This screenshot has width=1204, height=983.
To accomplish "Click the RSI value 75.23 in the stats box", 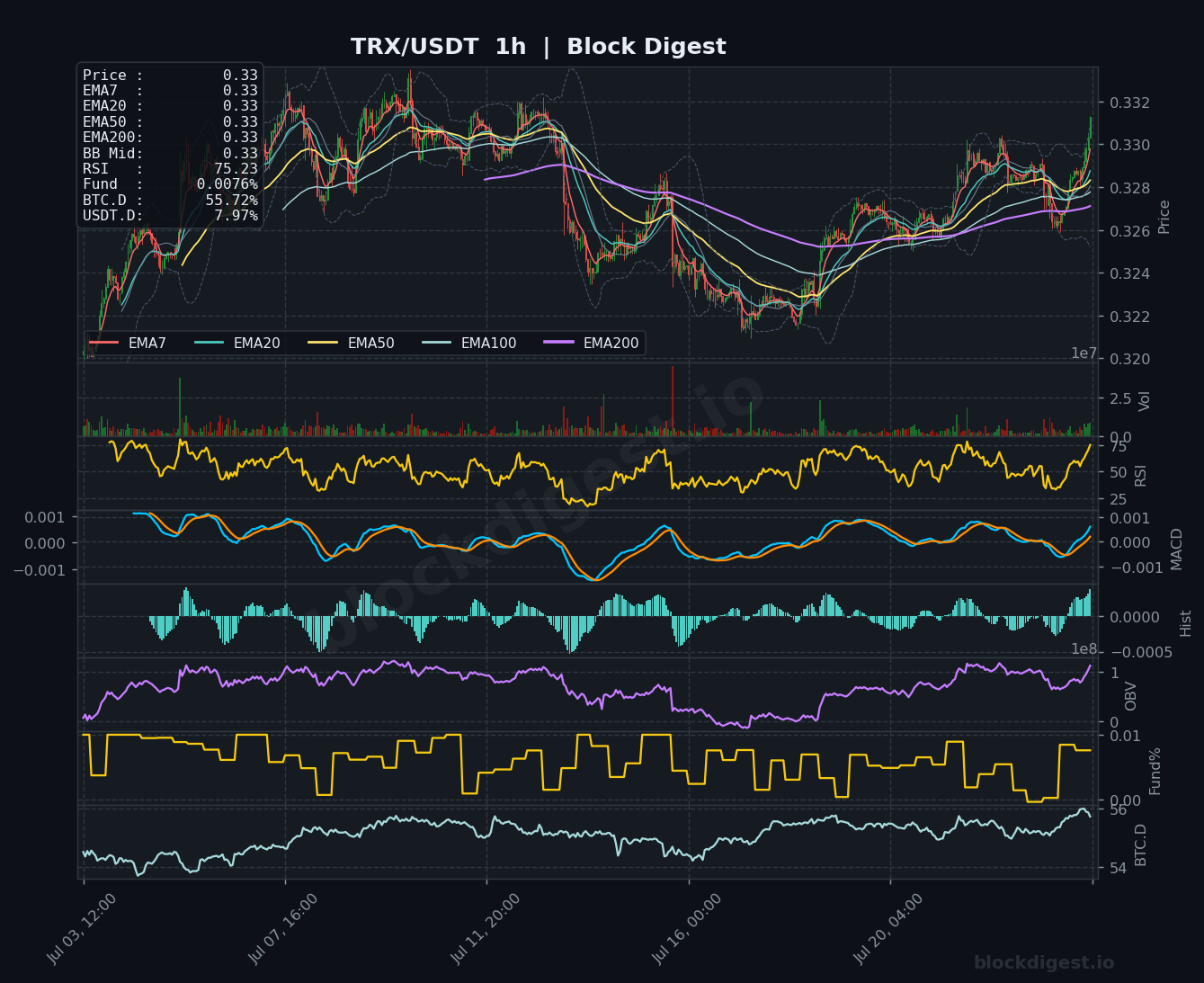I will [236, 169].
